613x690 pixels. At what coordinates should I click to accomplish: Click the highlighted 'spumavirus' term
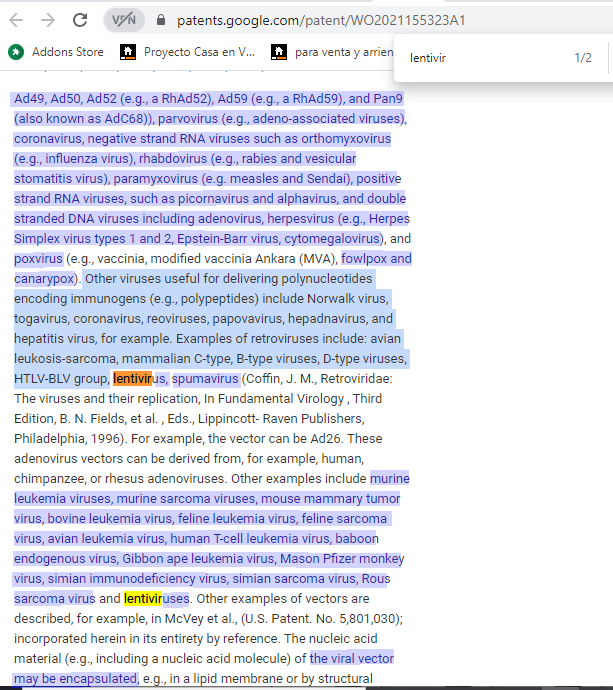(x=205, y=379)
